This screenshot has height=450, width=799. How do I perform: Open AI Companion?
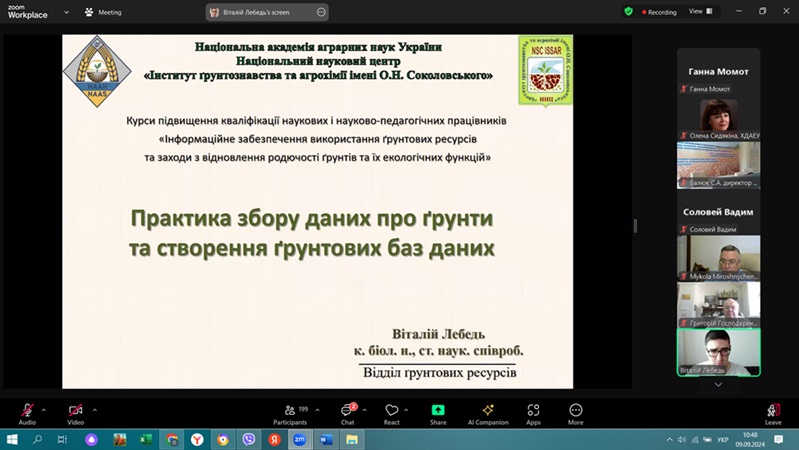pyautogui.click(x=488, y=414)
